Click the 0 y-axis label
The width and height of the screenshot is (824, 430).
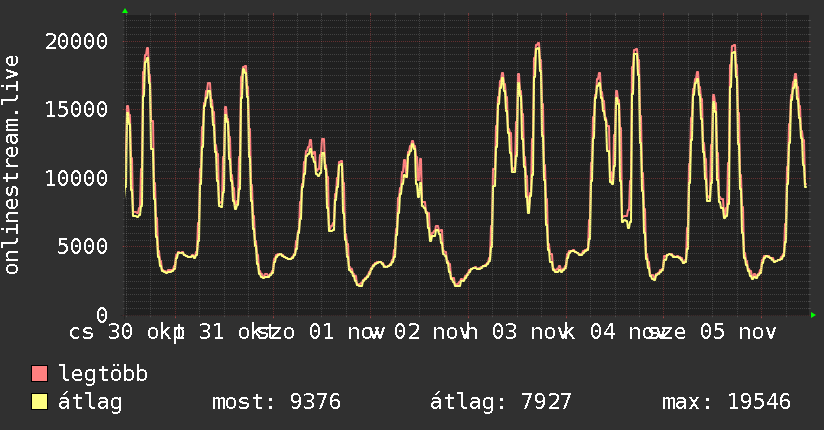coord(102,315)
